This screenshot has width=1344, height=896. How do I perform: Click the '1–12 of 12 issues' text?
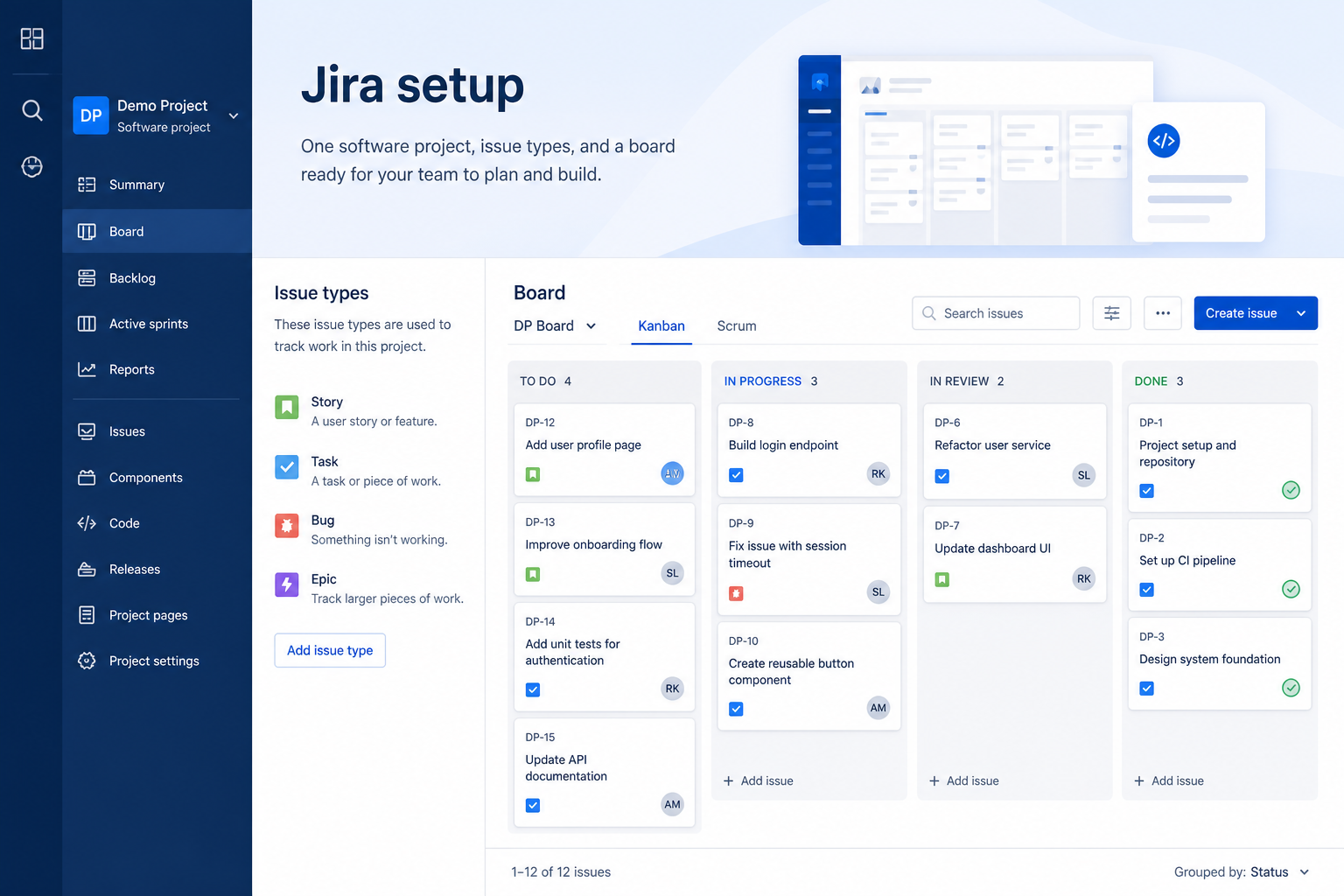point(561,871)
